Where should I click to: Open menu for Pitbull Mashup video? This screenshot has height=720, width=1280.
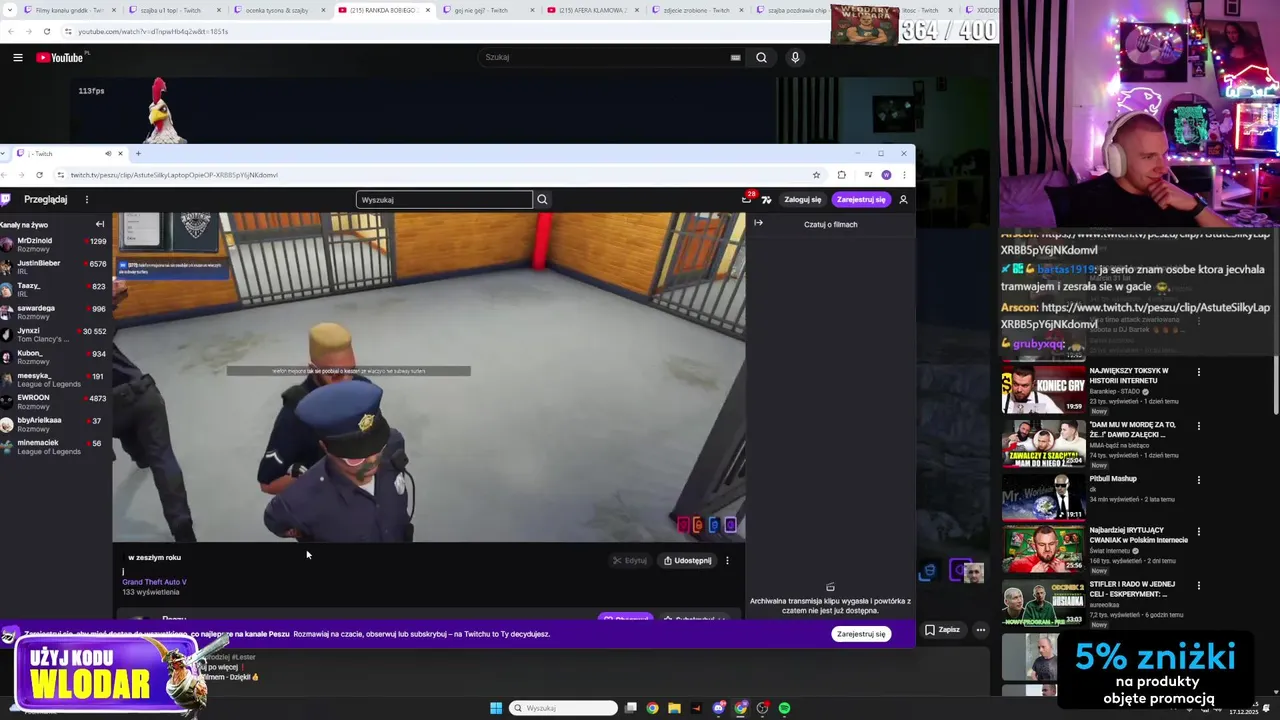pyautogui.click(x=1198, y=480)
